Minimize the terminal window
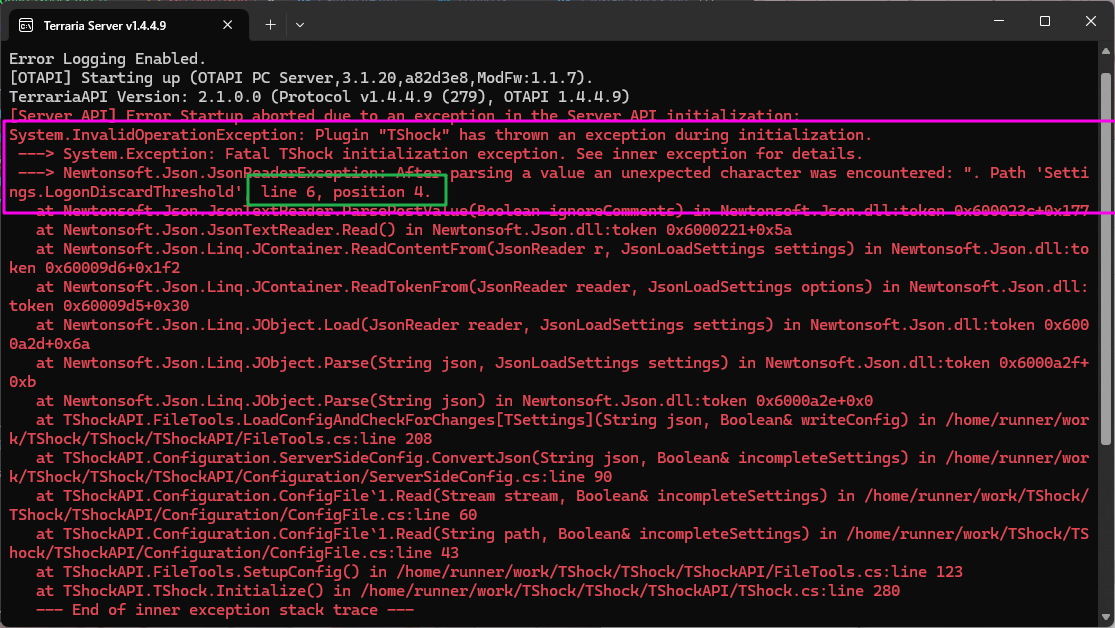Screen dimensions: 1115x628 point(999,21)
